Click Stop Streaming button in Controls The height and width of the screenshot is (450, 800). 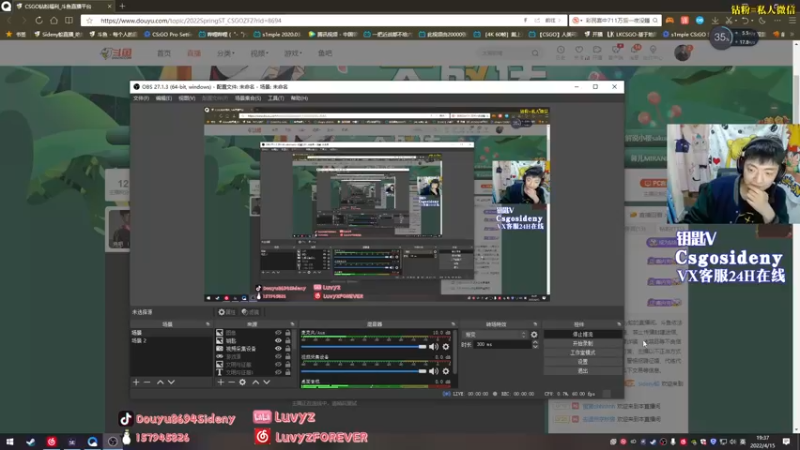[583, 335]
